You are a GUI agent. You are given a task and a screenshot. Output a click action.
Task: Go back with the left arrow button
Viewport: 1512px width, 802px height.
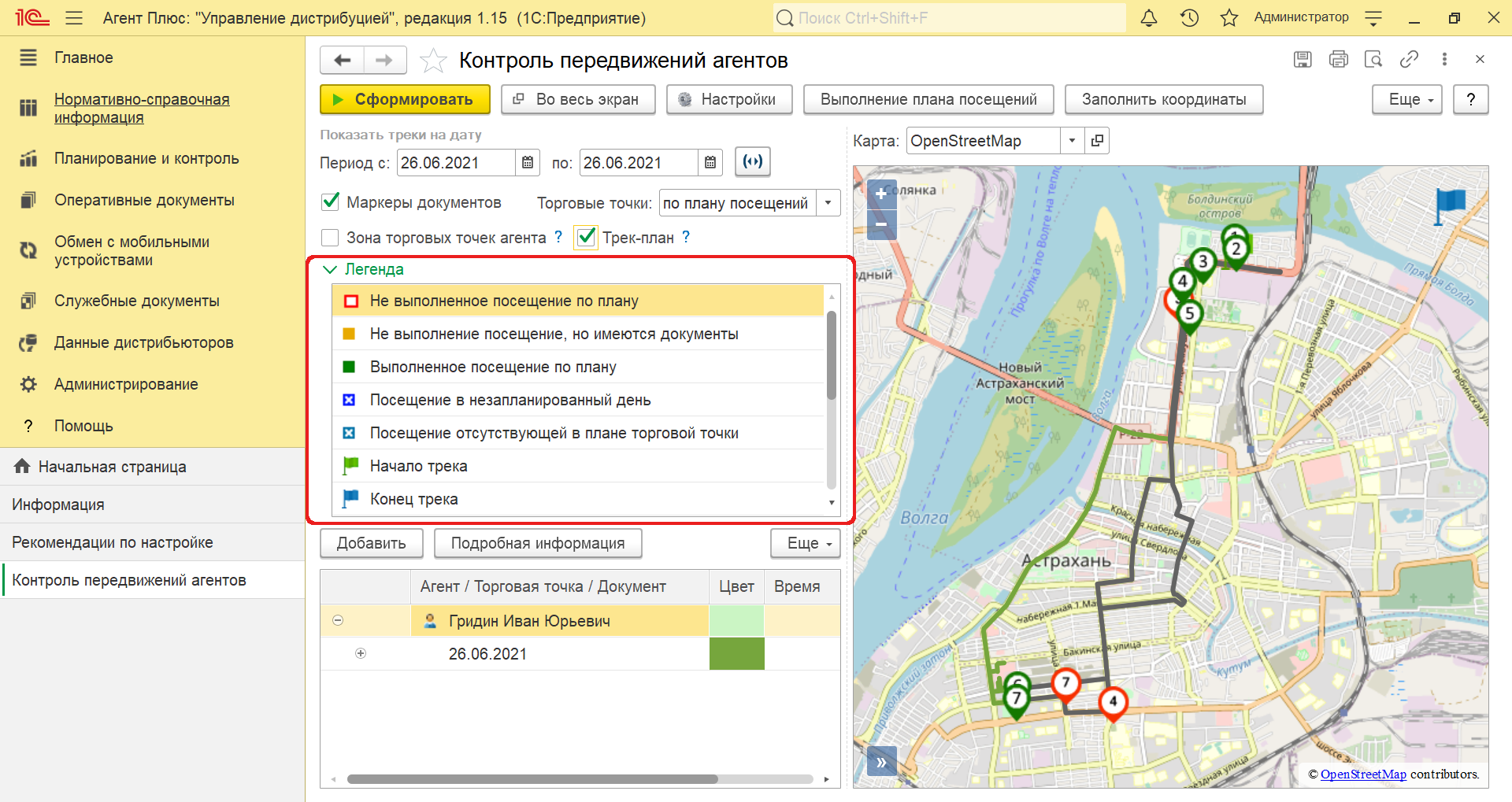click(342, 60)
